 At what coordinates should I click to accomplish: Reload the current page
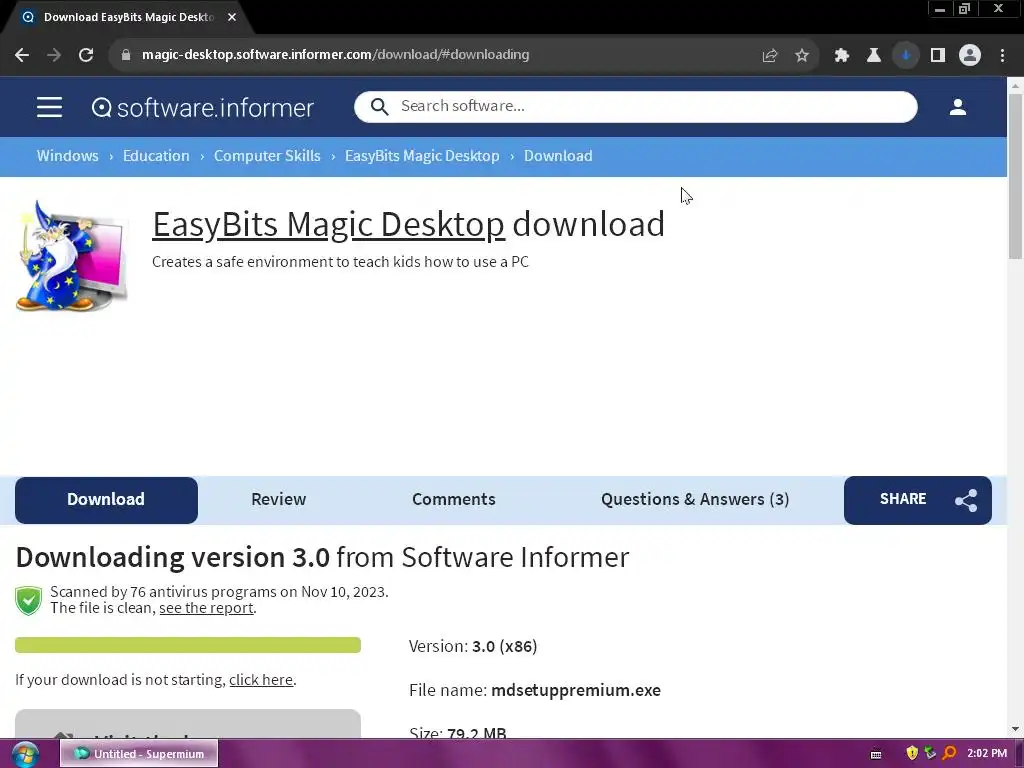[86, 56]
